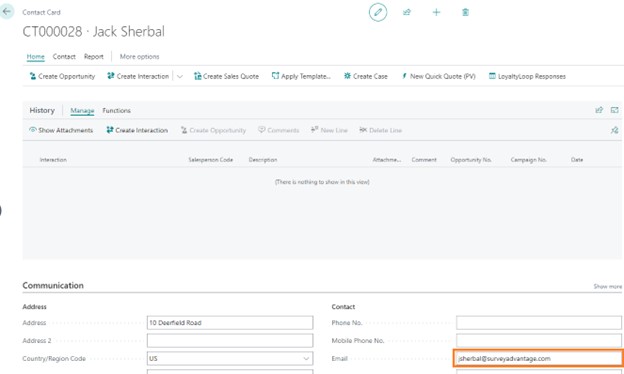Click New Quick Quote (PV)

[x=438, y=76]
